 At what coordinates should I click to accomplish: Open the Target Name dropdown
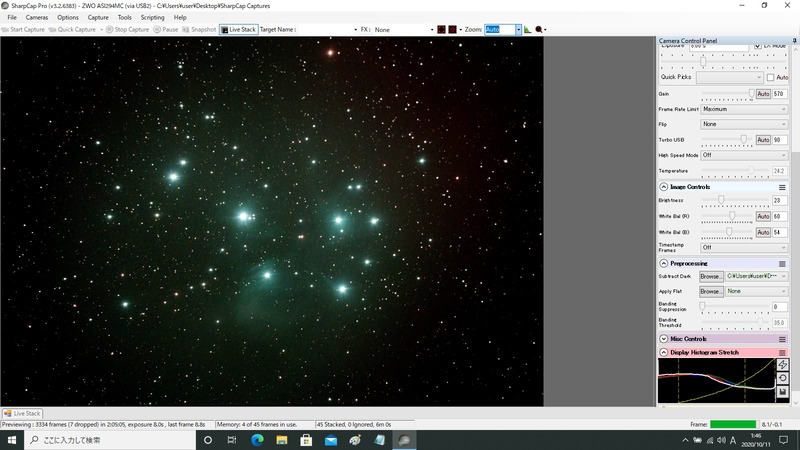[x=356, y=30]
